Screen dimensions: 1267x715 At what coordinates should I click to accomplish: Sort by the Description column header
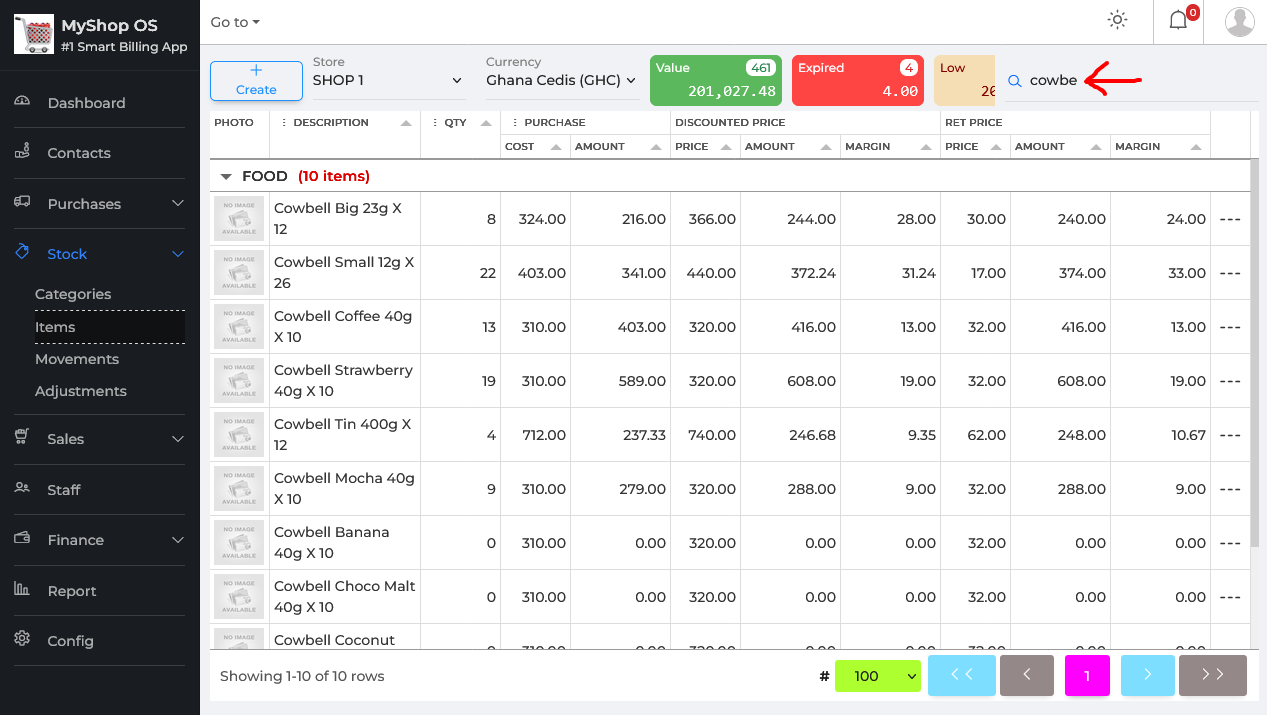click(x=331, y=123)
